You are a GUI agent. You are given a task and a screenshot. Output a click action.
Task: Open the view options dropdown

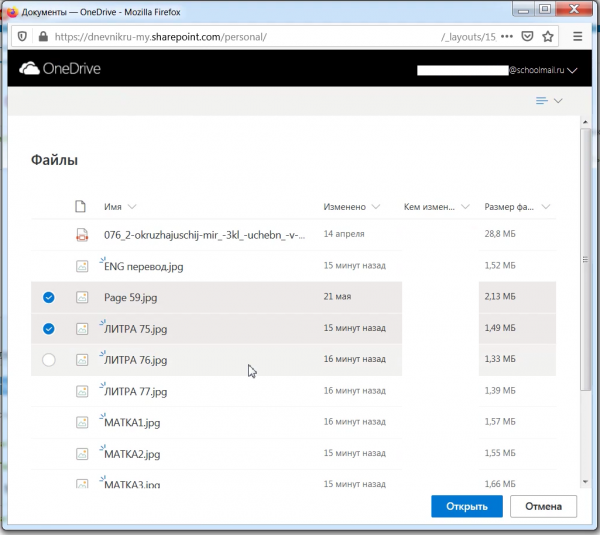click(549, 101)
